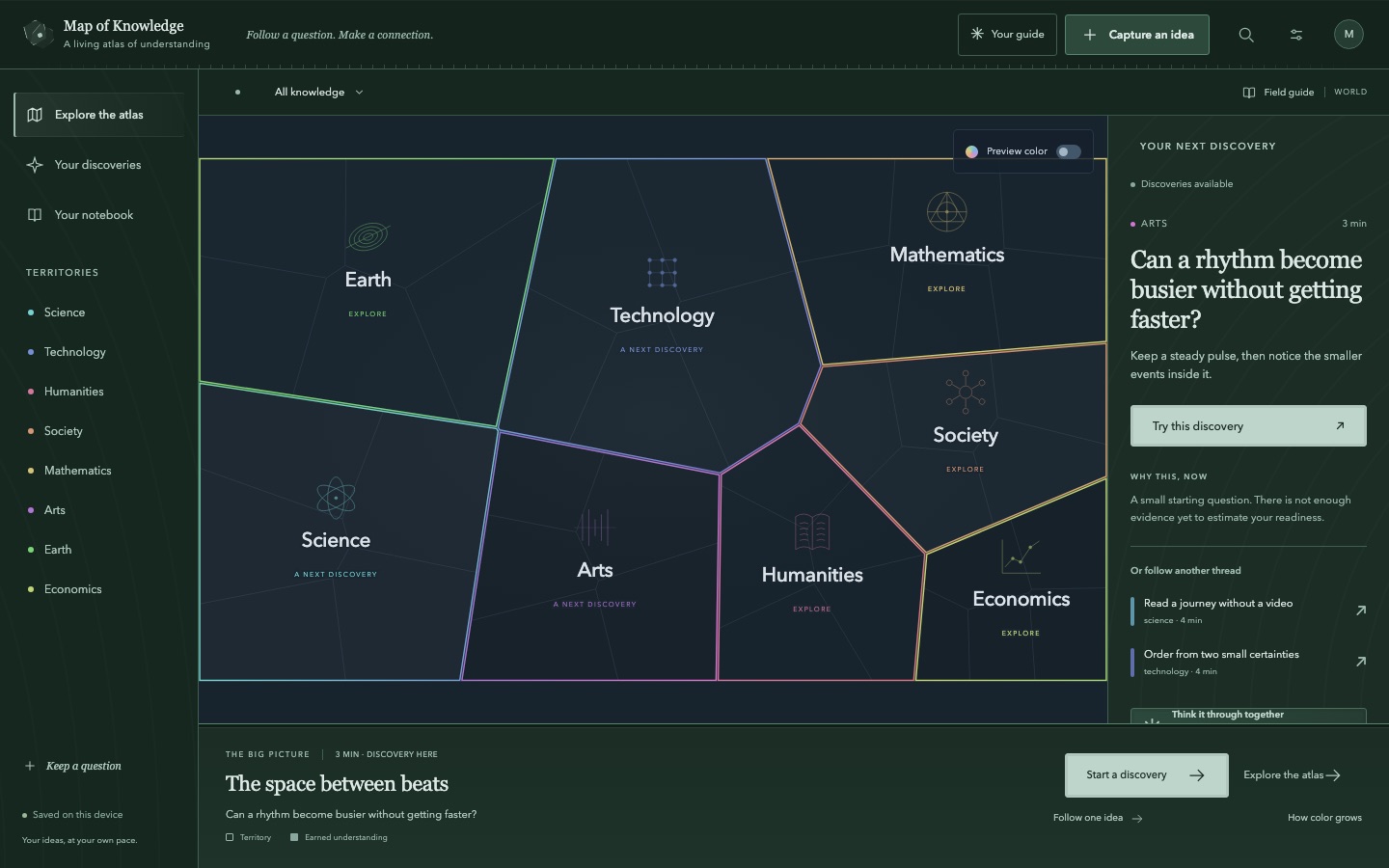Click Start a discovery button
This screenshot has width=1389, height=868.
(1147, 775)
